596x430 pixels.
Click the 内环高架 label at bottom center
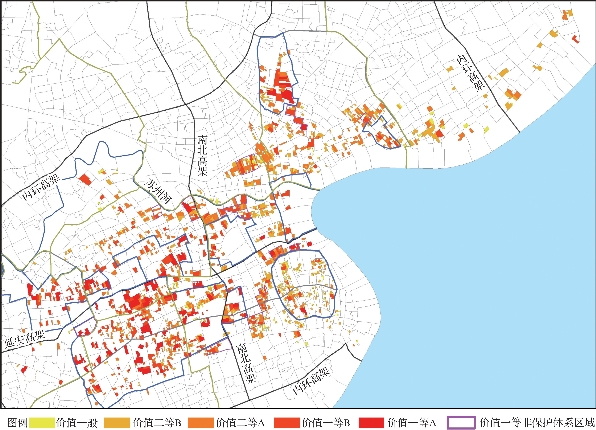(x=311, y=381)
